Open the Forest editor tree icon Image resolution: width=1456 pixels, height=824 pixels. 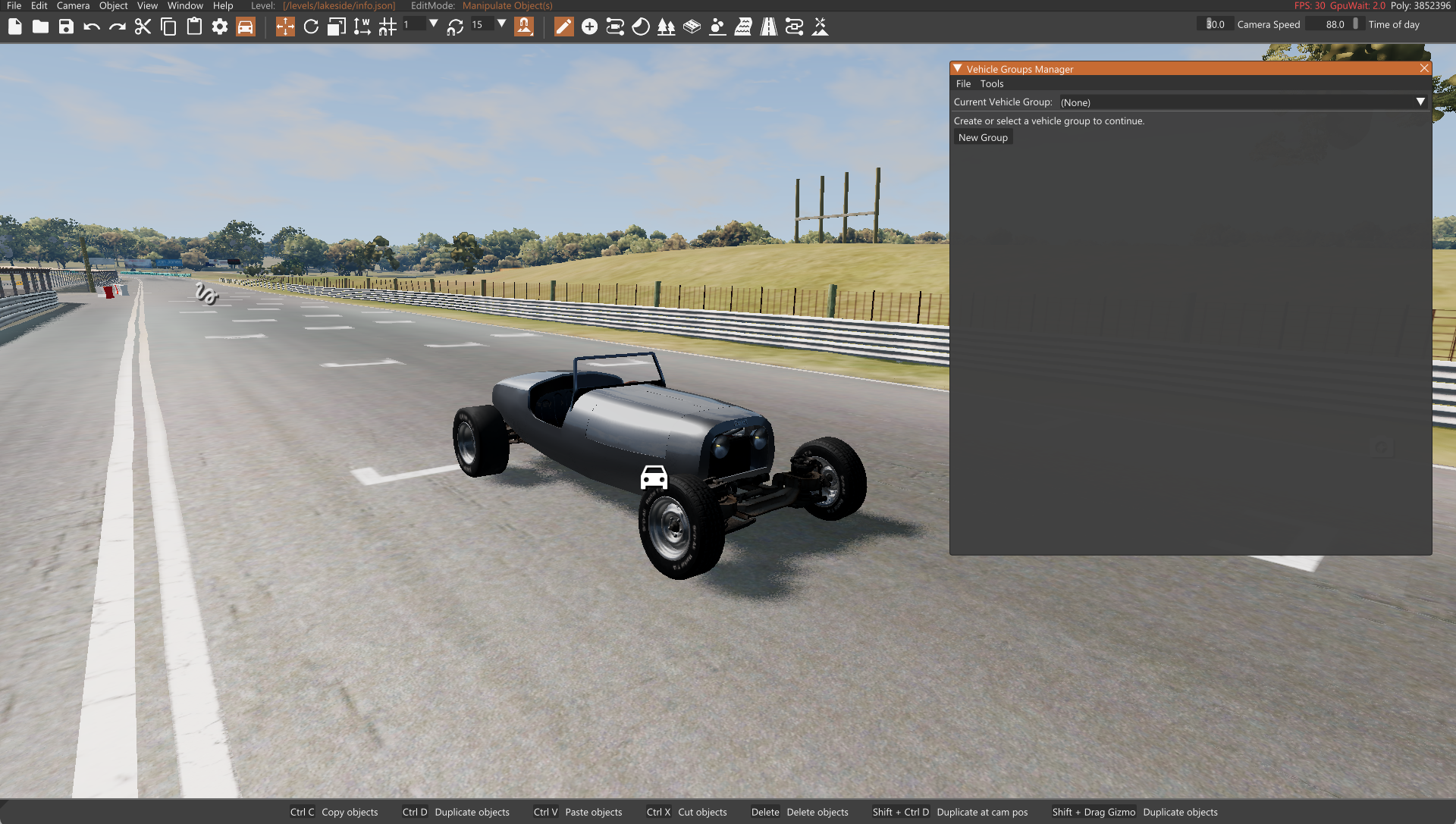coord(666,27)
